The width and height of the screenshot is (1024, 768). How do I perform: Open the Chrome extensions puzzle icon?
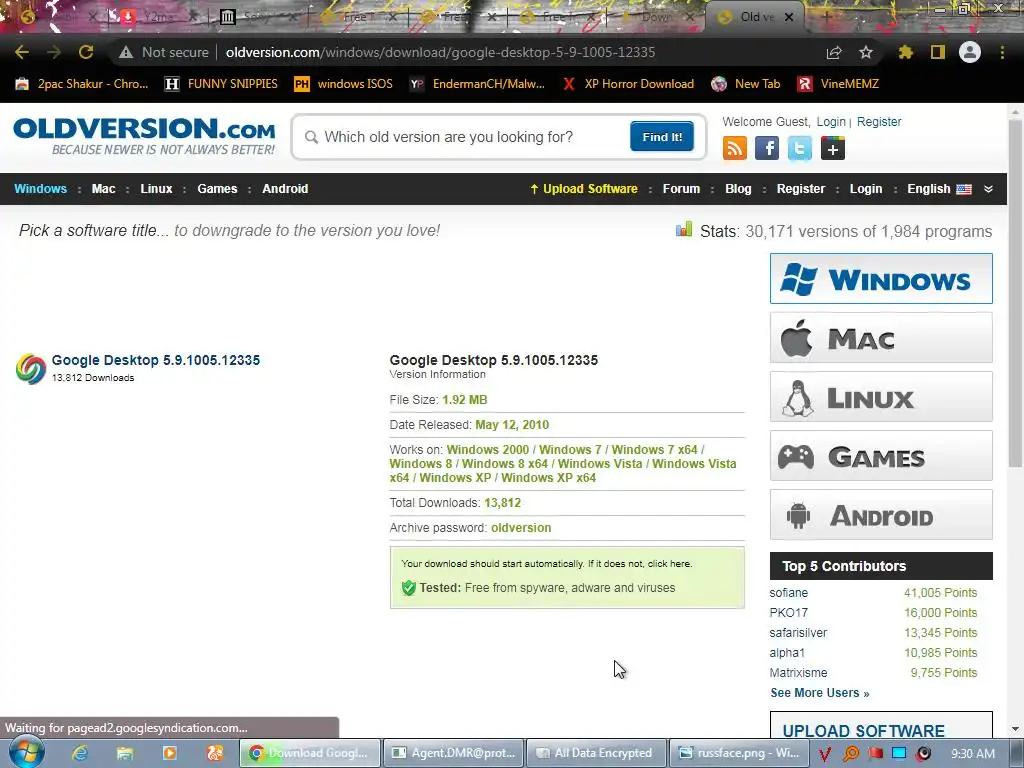point(906,52)
